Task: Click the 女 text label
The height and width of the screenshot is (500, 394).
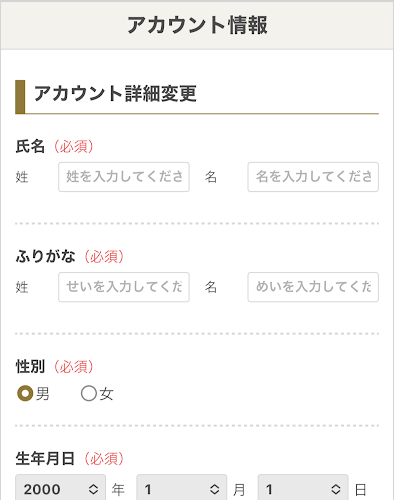Action: tap(107, 394)
